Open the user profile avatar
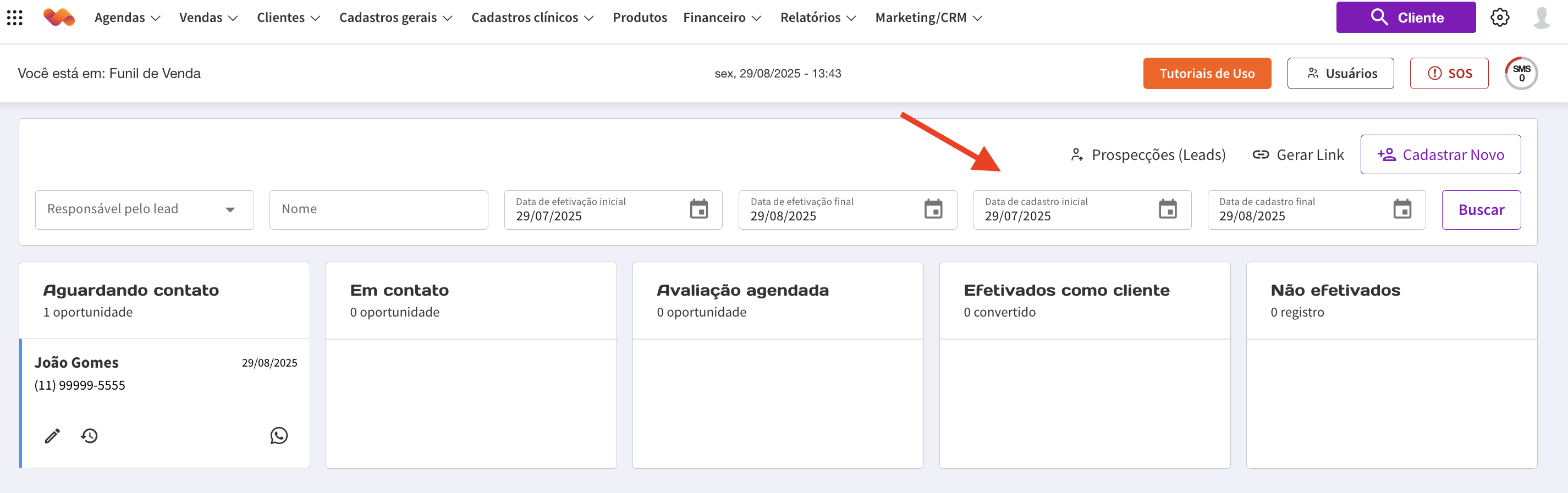 point(1541,18)
